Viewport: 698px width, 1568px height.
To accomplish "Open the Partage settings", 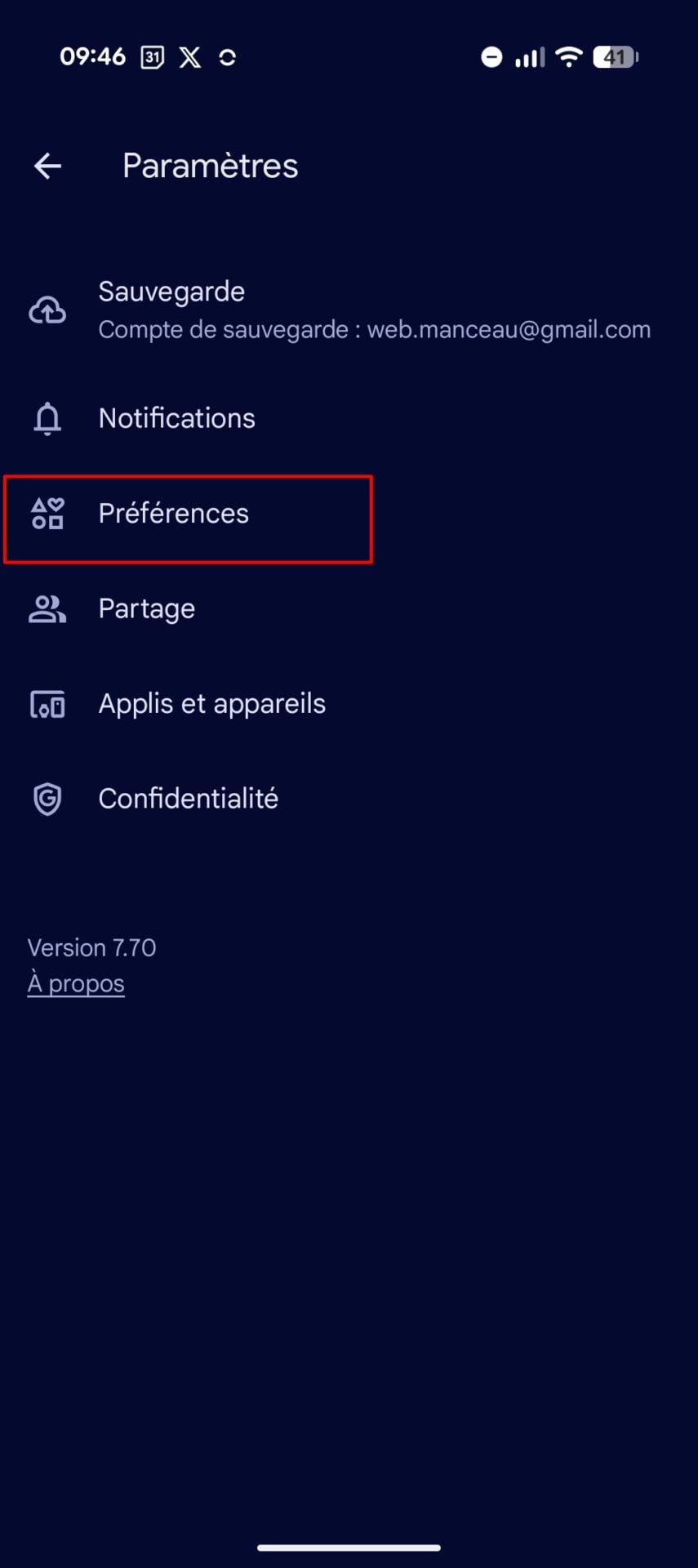I will (x=147, y=609).
